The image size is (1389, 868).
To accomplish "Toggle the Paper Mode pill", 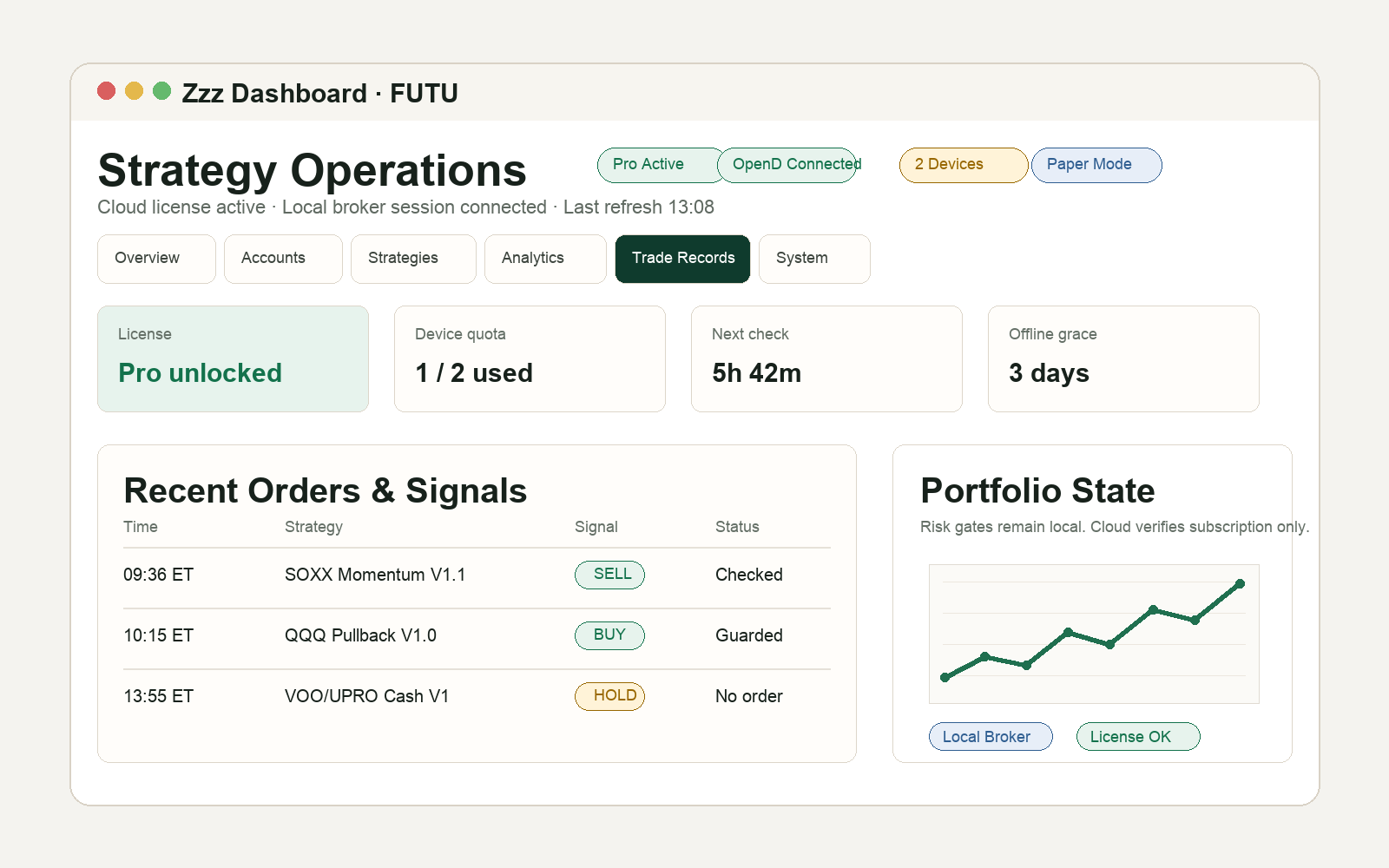I will click(x=1096, y=165).
